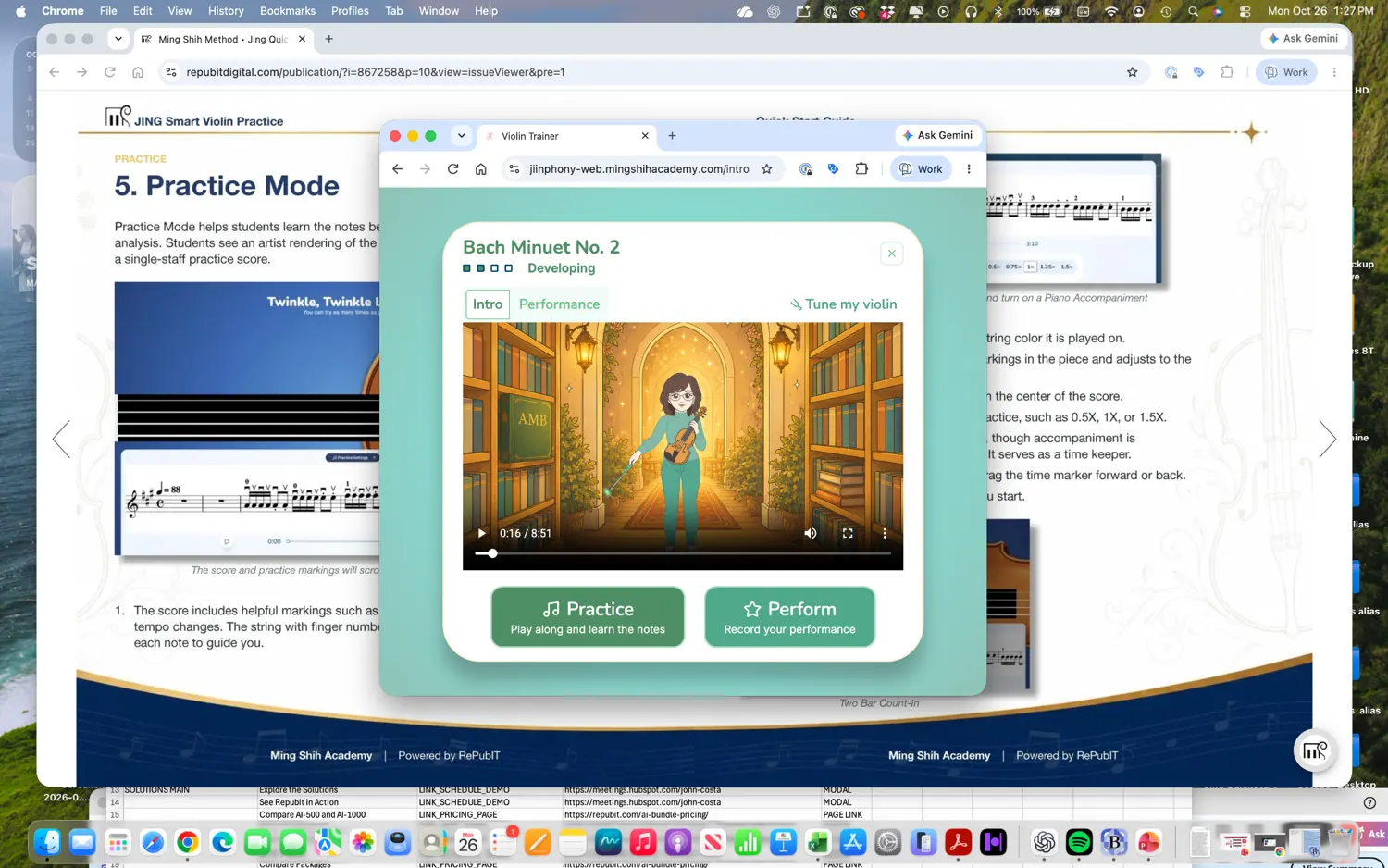Open video more options menu
The image size is (1388, 868).
point(885,533)
